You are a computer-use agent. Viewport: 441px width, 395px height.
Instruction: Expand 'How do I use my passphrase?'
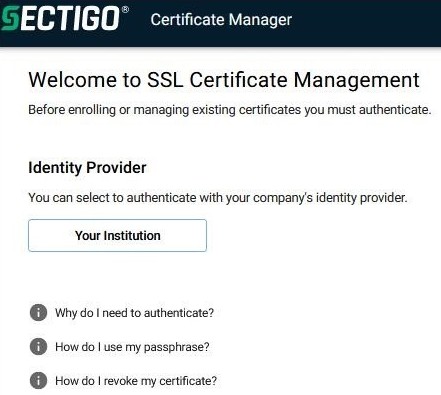coord(132,347)
